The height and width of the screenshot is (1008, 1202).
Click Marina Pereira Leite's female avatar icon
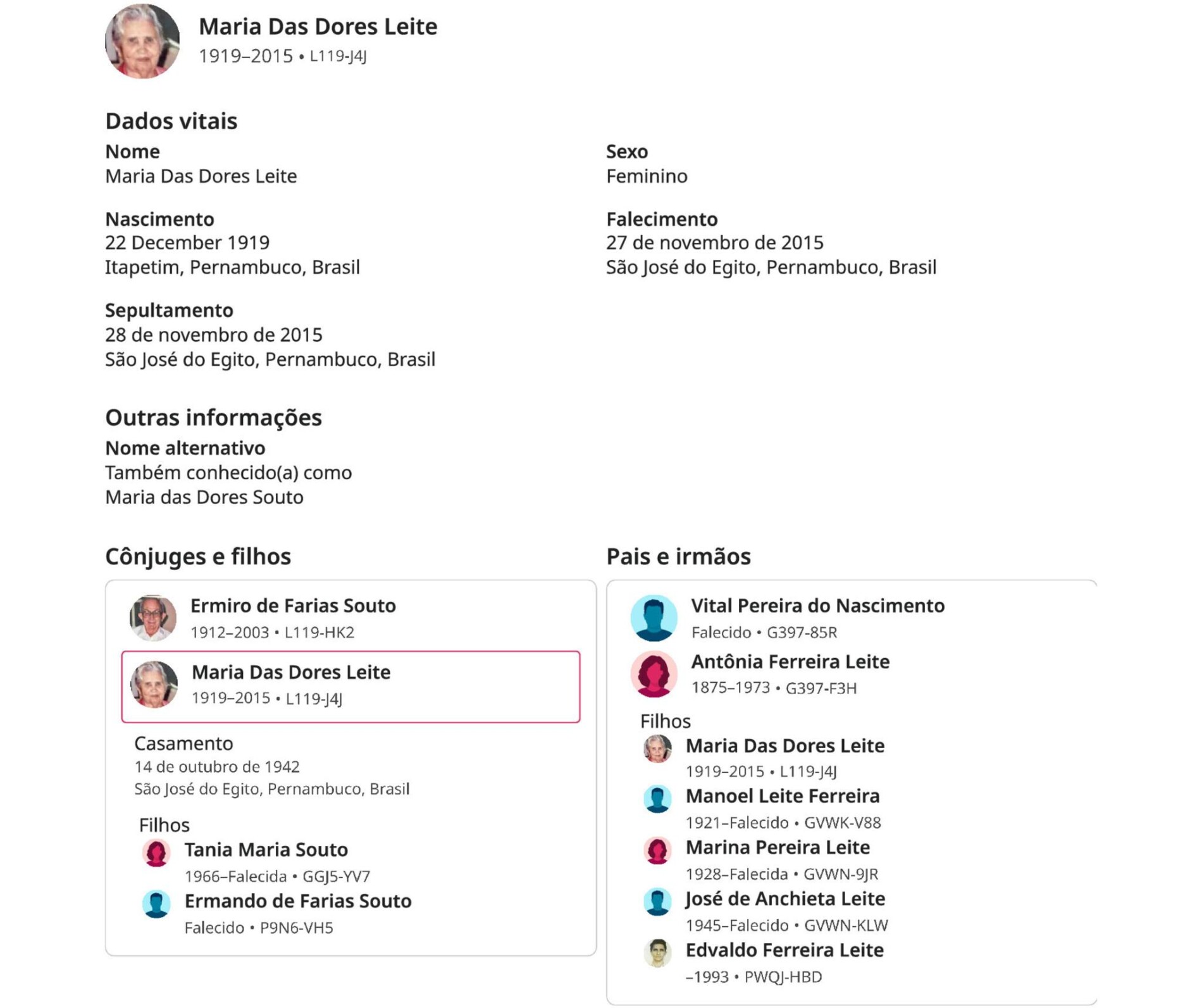[x=657, y=850]
